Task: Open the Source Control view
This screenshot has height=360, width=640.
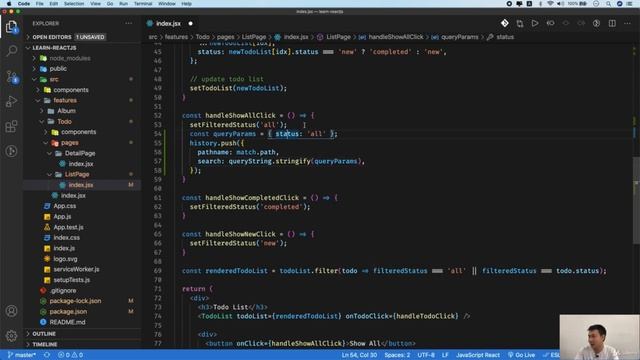Action: coord(11,76)
